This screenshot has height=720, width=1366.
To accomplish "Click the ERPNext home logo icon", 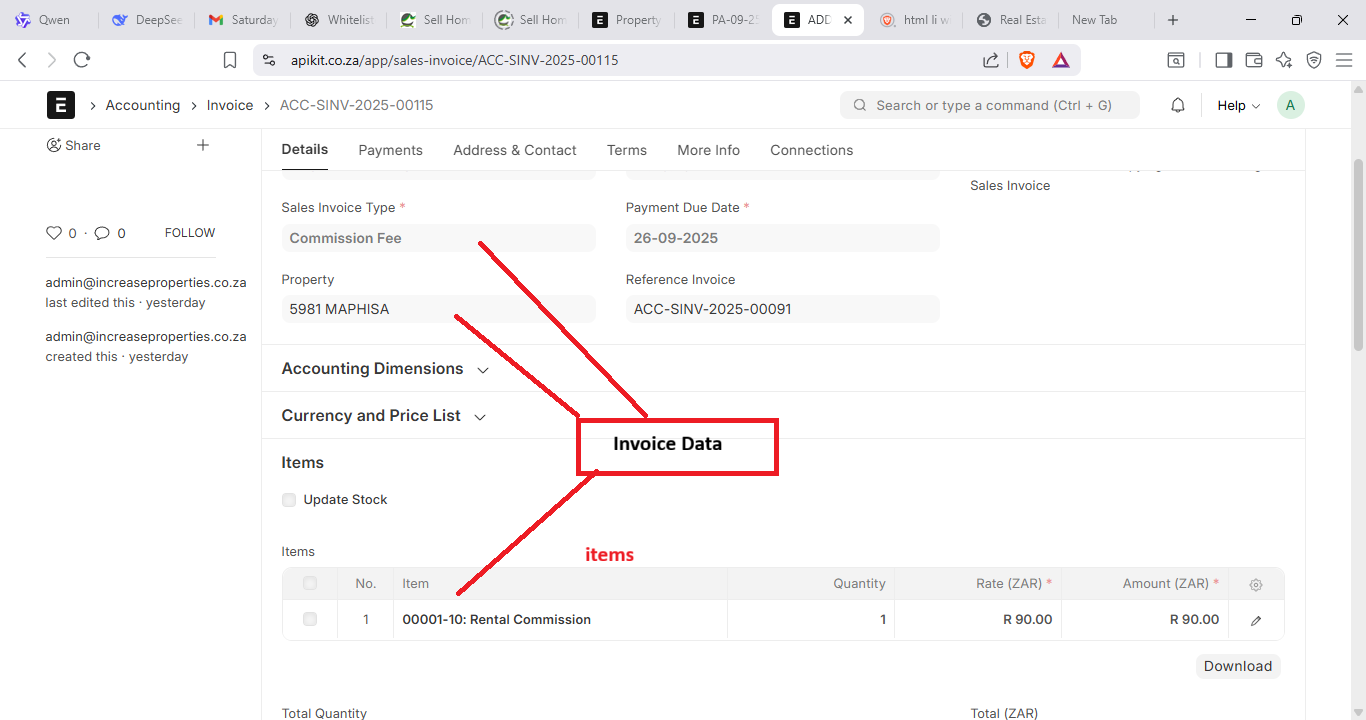I will coord(61,105).
